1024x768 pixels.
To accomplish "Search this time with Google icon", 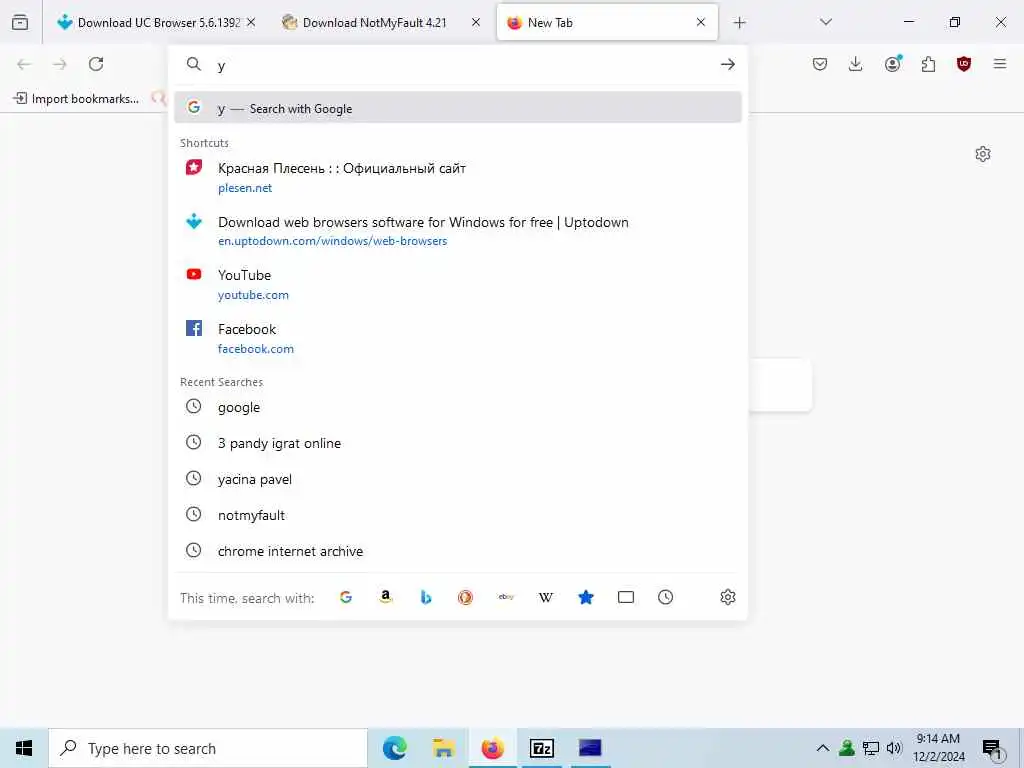I will pyautogui.click(x=346, y=597).
